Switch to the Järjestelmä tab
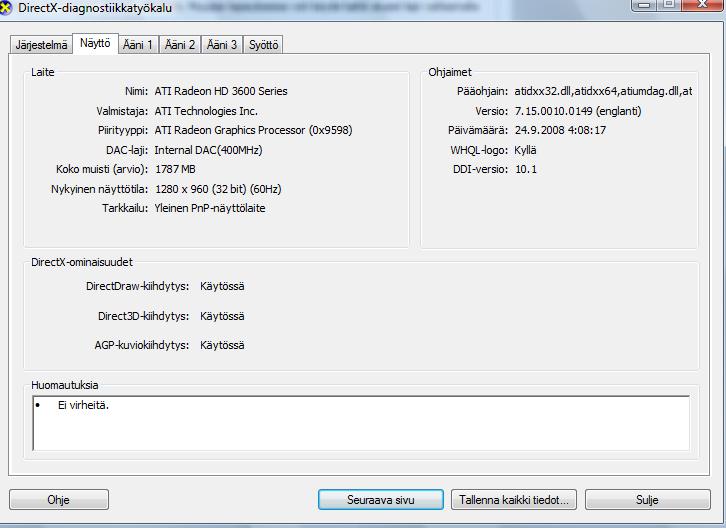 click(x=41, y=45)
